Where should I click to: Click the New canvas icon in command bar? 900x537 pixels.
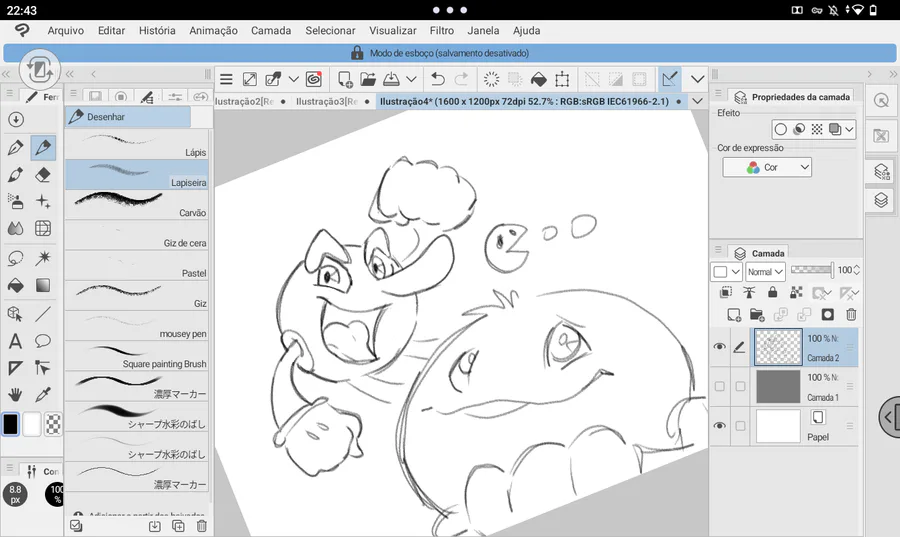(345, 79)
